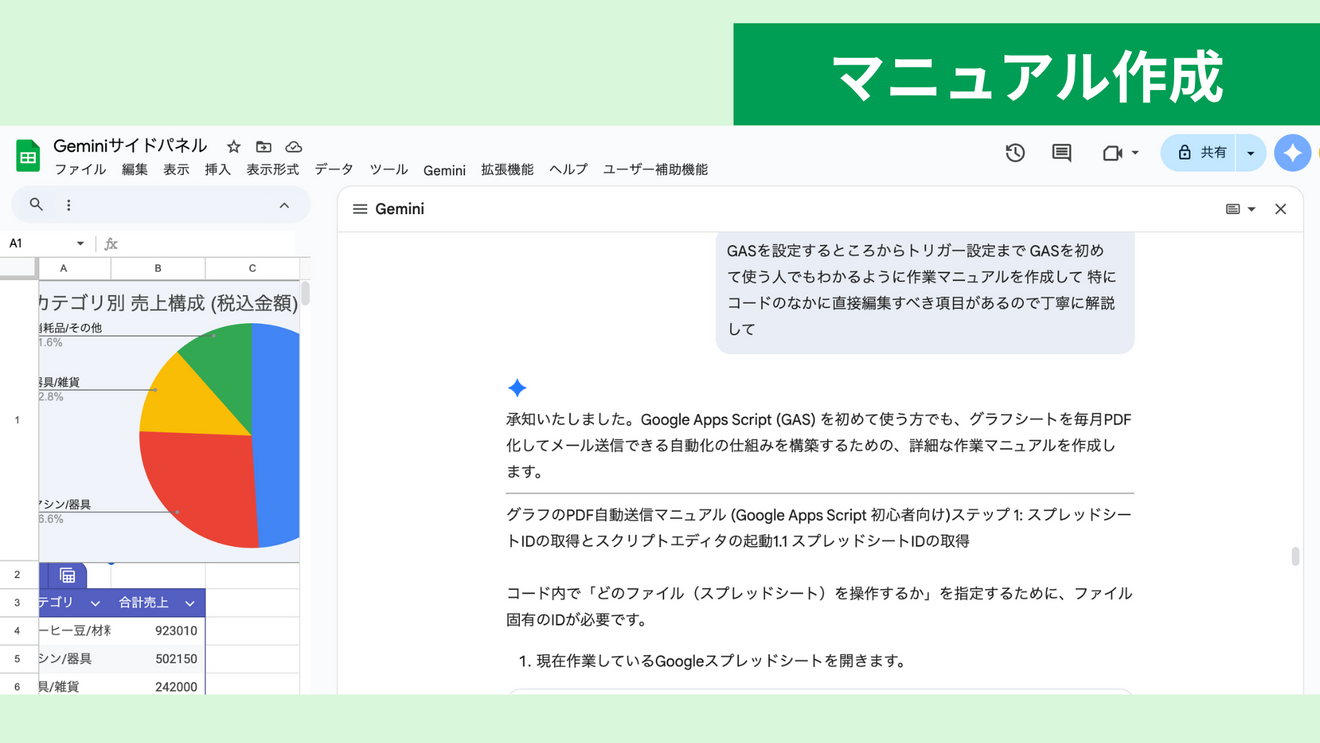Click step 1 現在作業しているGoogleスプレッドシートを開きます
1320x743 pixels.
coord(721,661)
